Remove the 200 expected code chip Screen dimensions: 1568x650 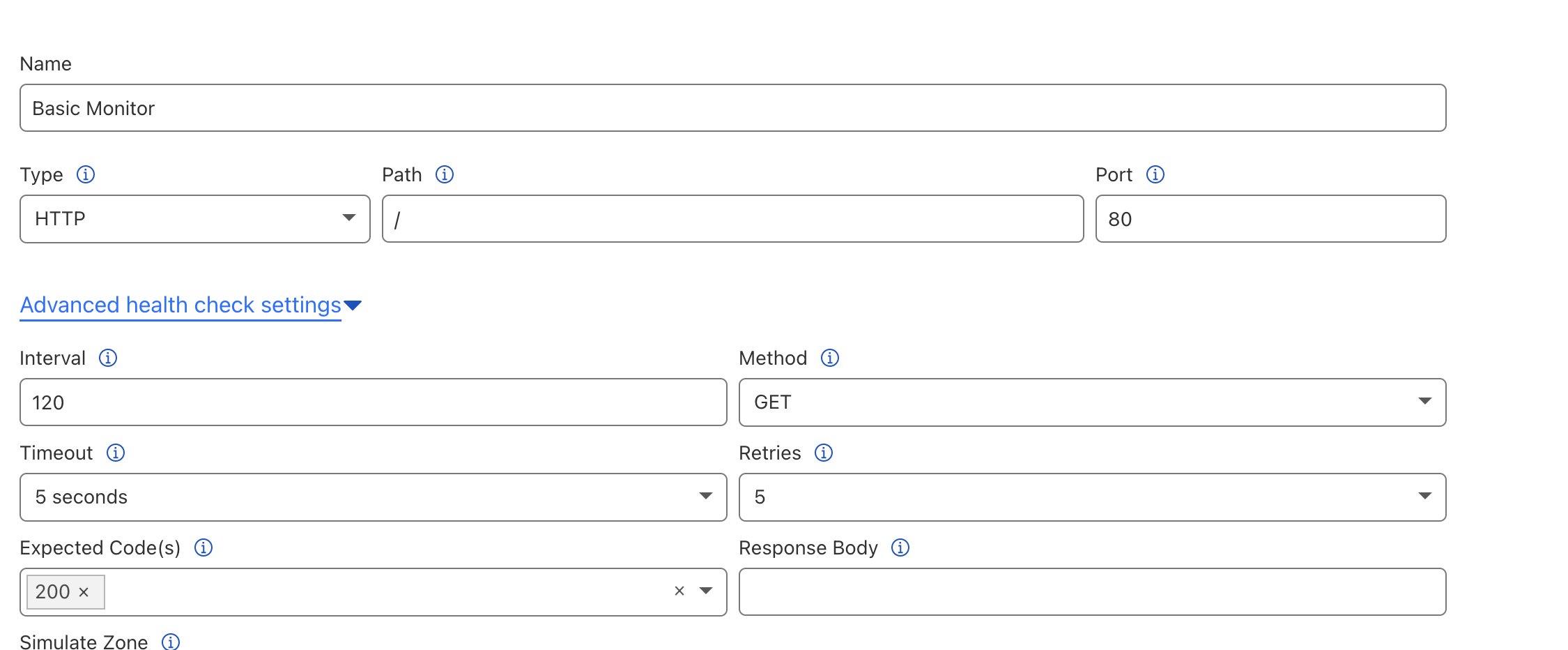(84, 591)
